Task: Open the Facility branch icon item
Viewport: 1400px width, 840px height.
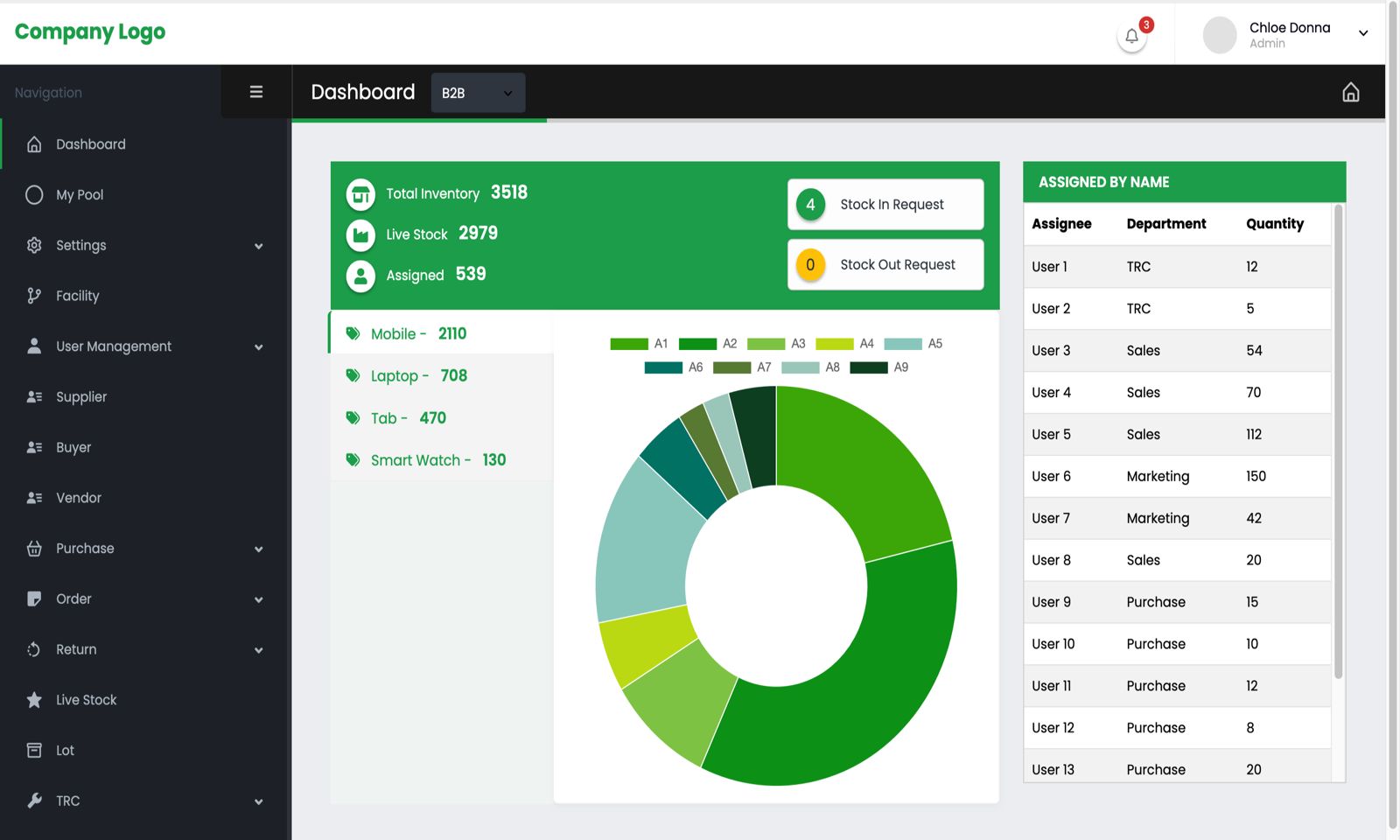Action: point(34,296)
